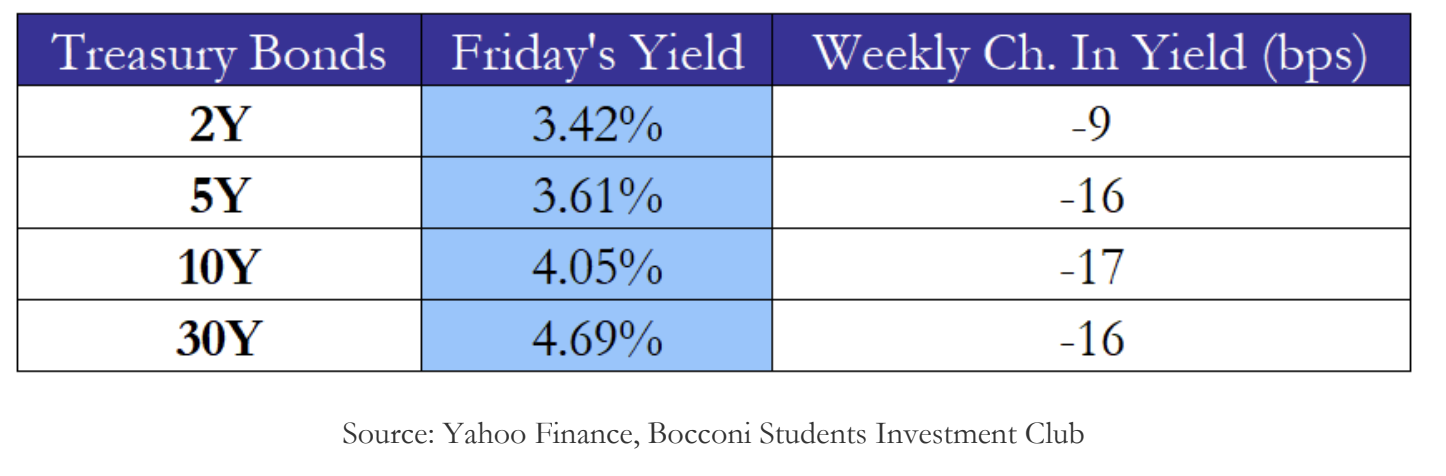Select the 4.05% yield cell
Viewport: 1446px width, 476px height.
(597, 268)
